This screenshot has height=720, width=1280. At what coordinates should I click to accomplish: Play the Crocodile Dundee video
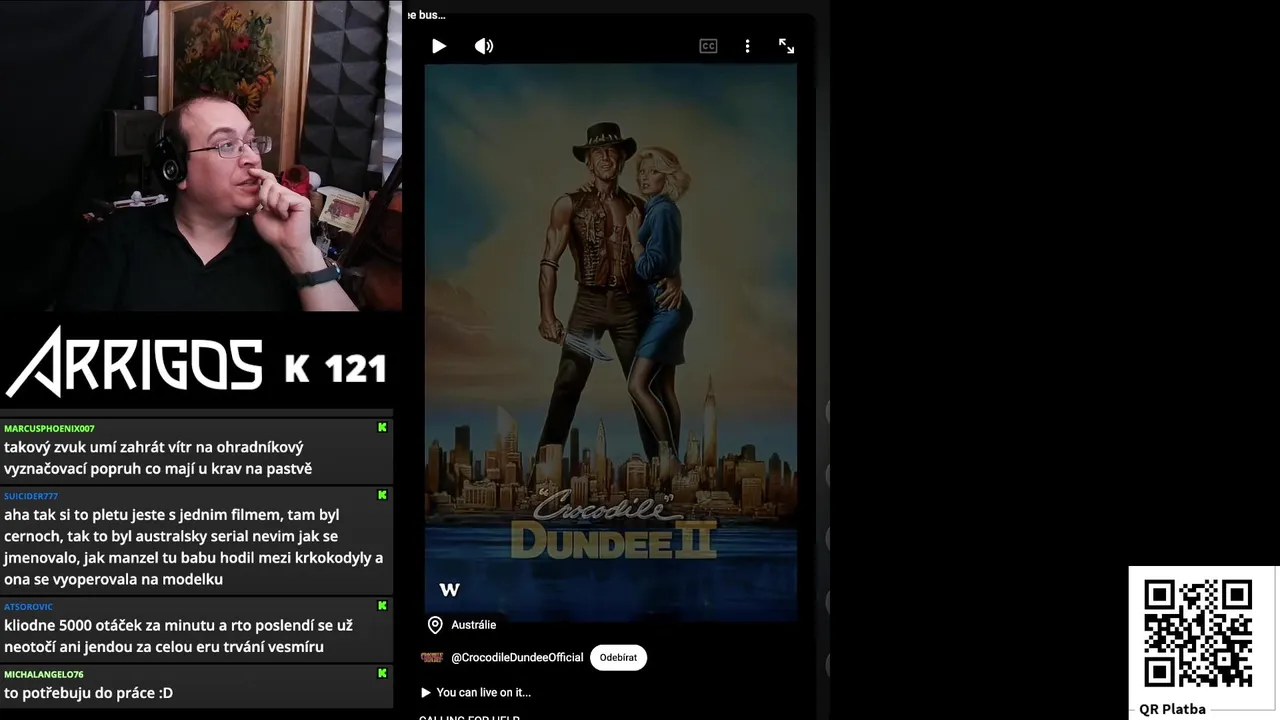[438, 46]
